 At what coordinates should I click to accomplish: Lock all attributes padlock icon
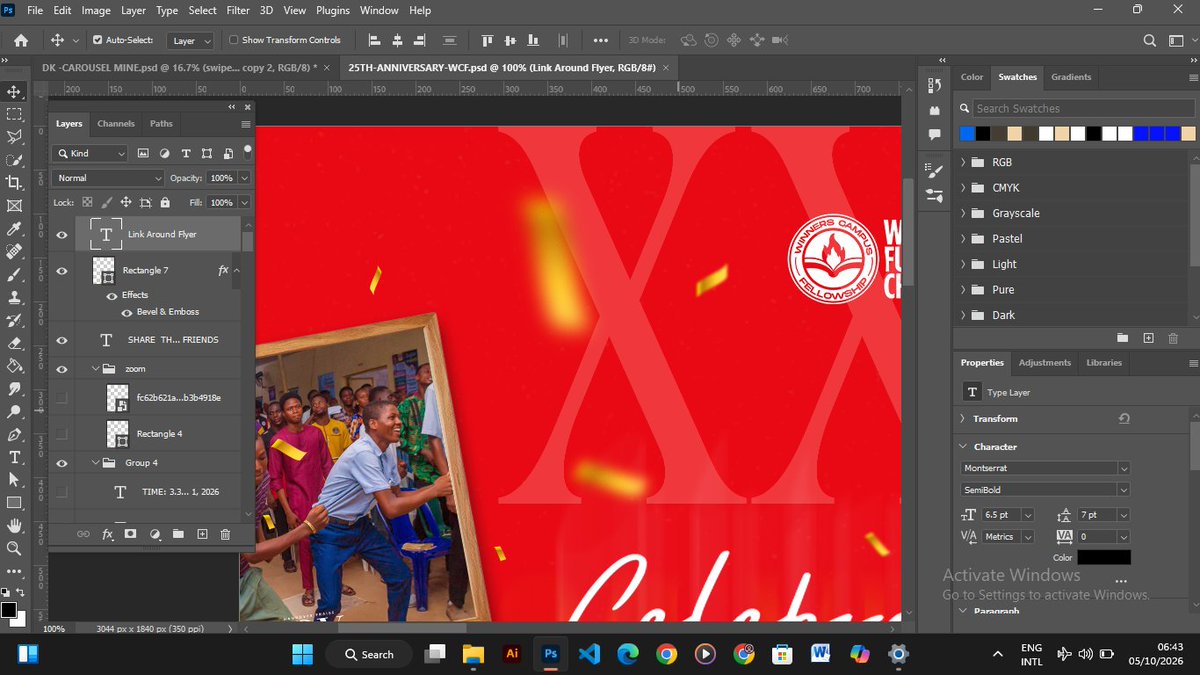click(165, 202)
